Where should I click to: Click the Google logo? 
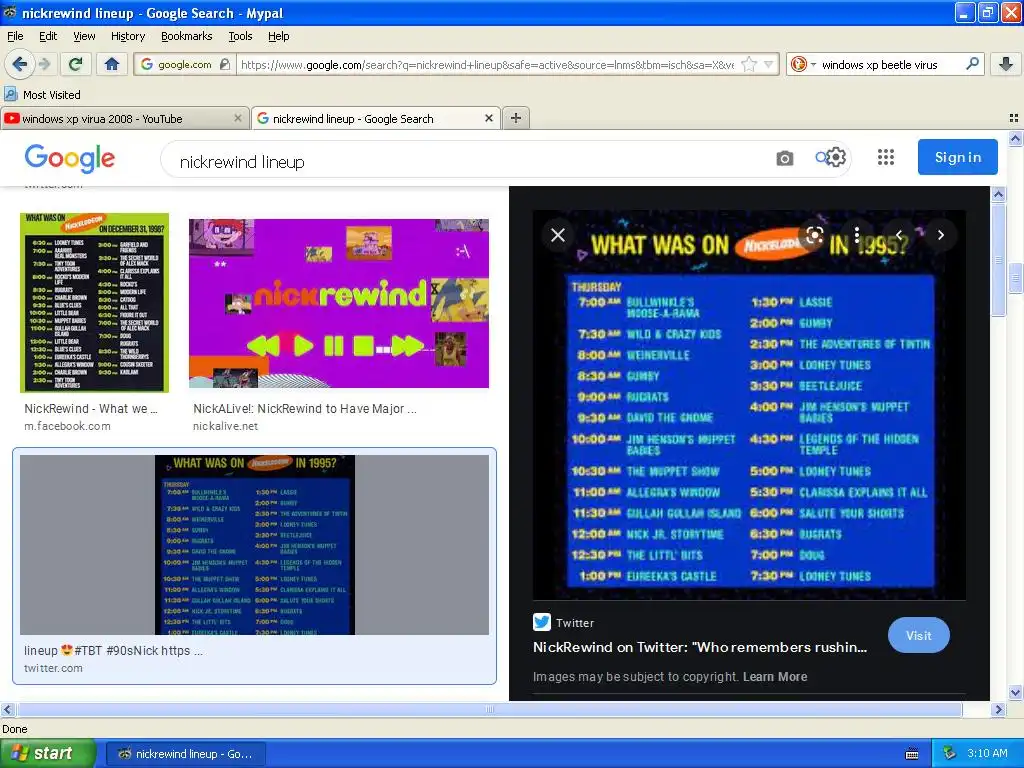70,158
